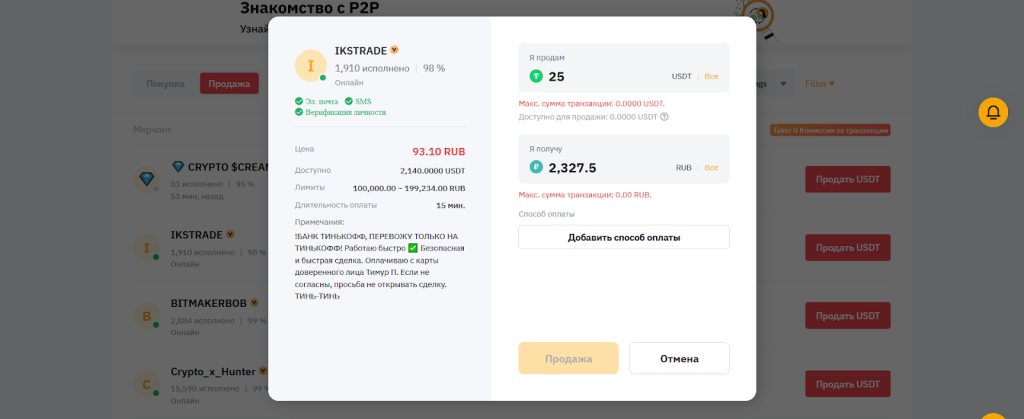
Task: Click the email verification check mark
Action: pos(299,101)
